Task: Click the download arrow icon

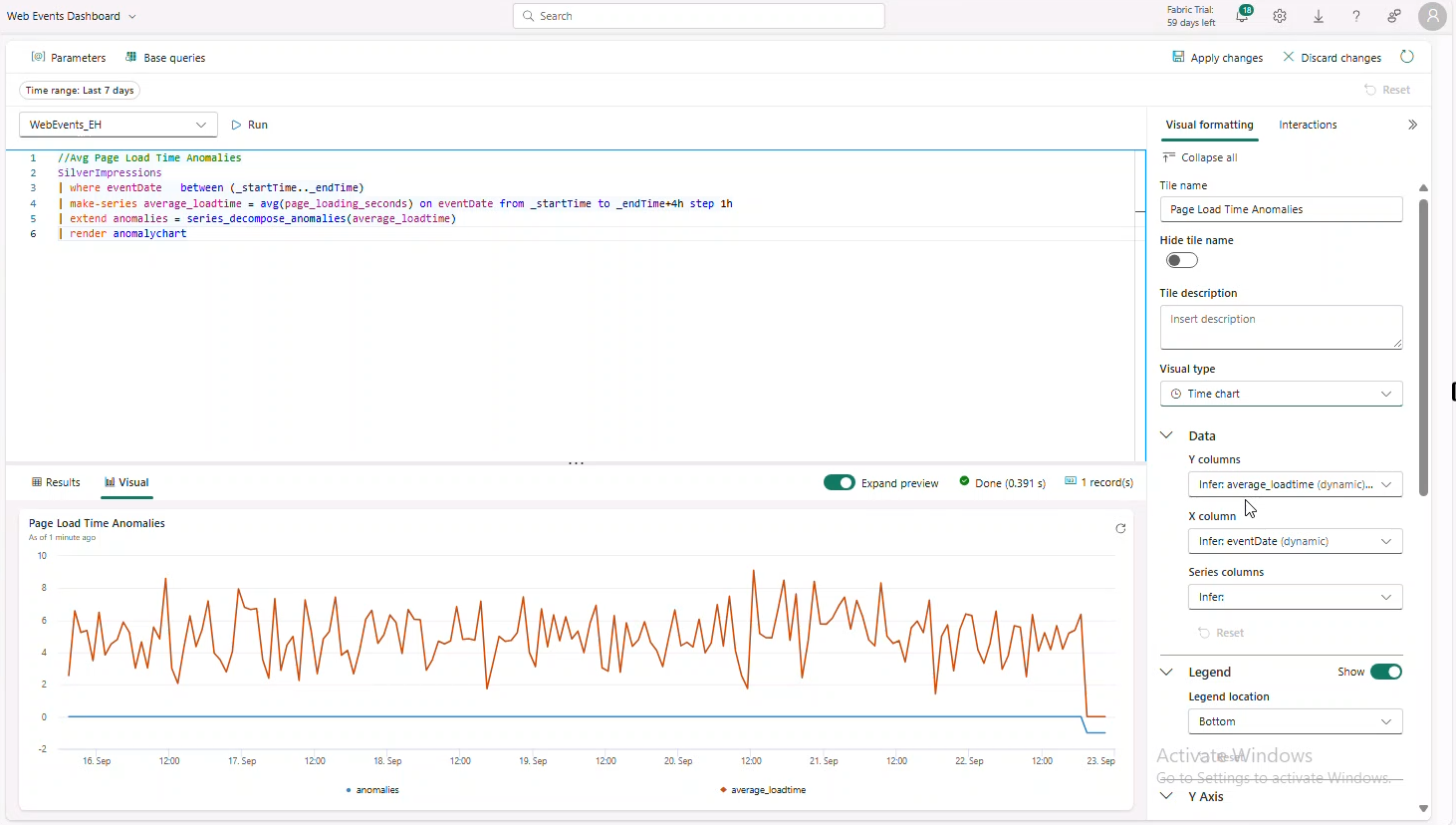Action: 1318,16
